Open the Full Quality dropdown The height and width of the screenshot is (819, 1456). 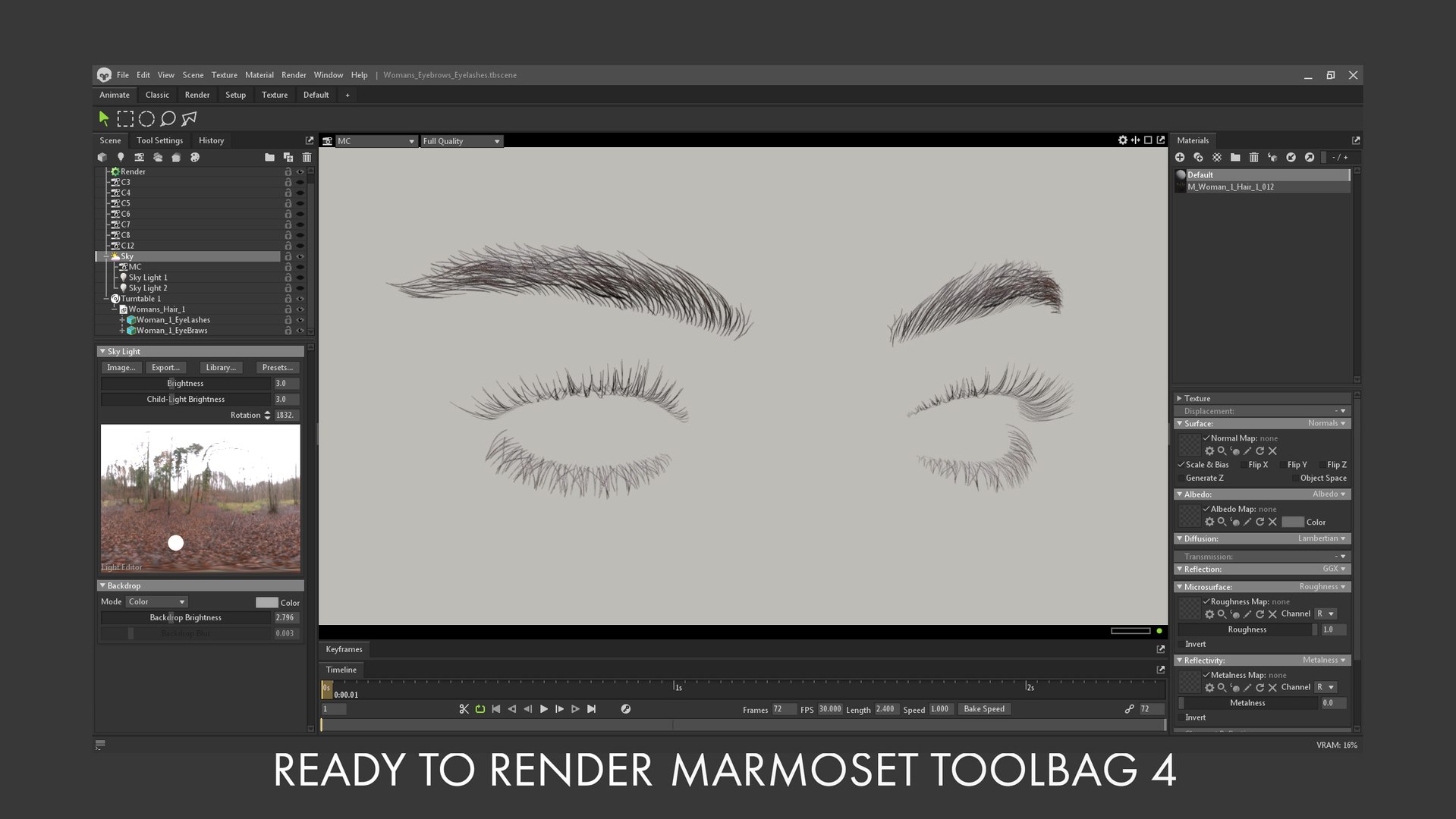pyautogui.click(x=461, y=141)
